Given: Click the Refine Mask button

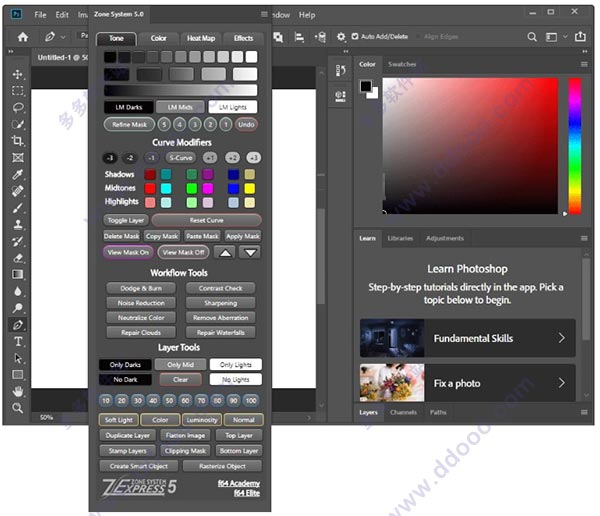Looking at the screenshot, I should click(129, 124).
